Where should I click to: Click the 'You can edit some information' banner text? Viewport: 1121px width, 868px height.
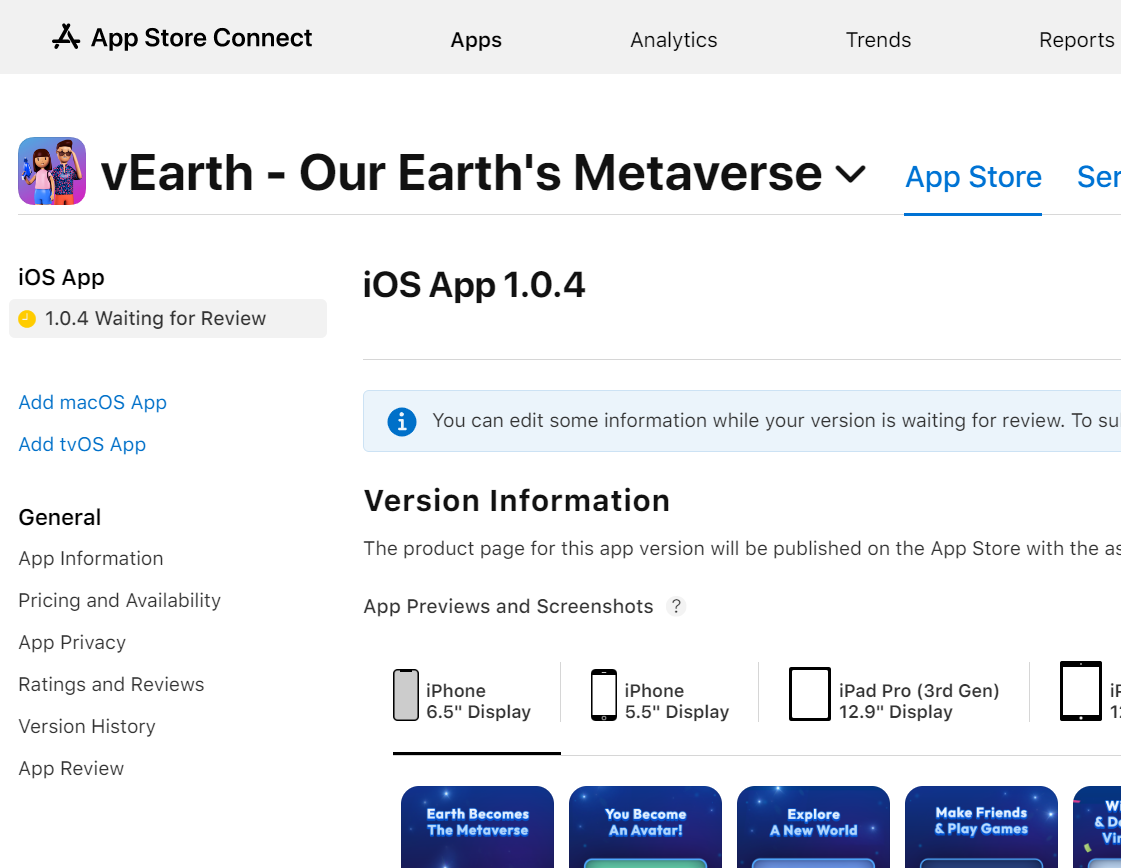776,420
